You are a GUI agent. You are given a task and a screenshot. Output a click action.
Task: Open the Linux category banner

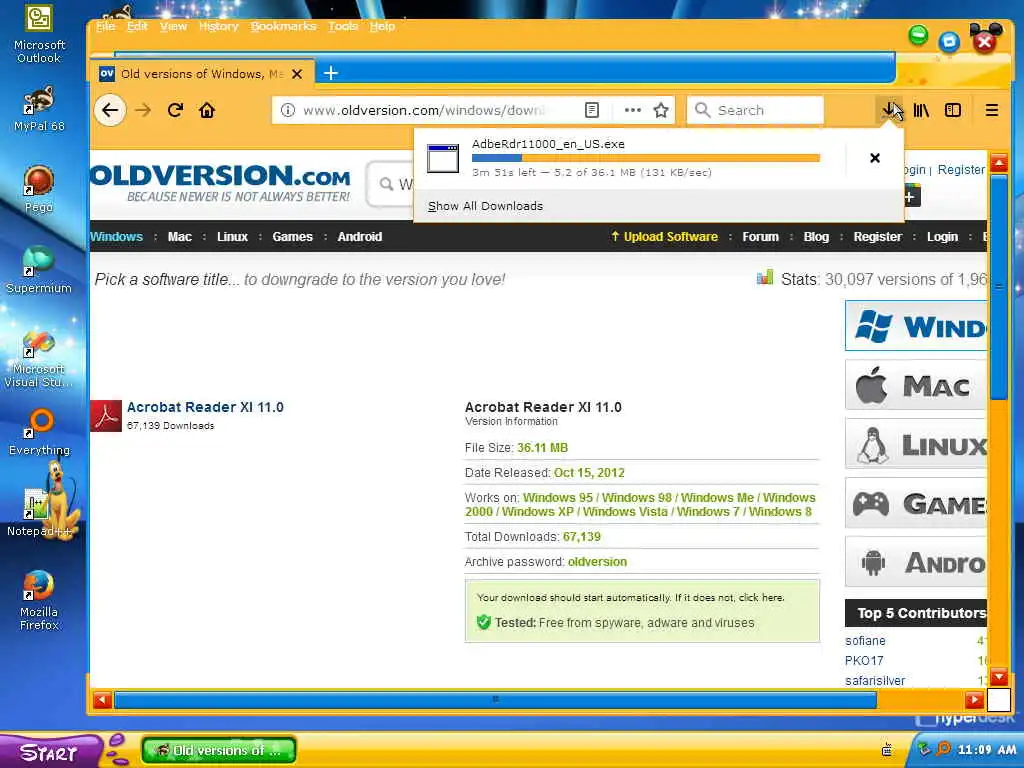[916, 444]
